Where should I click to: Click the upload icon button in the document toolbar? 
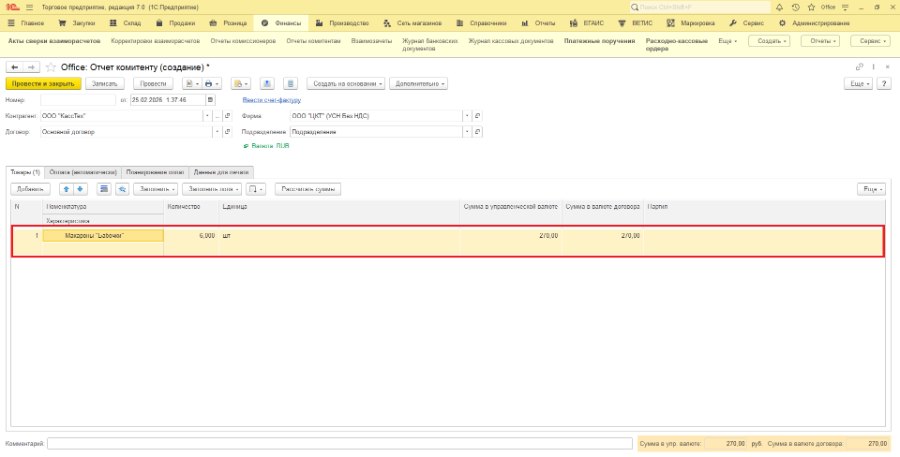(x=266, y=84)
